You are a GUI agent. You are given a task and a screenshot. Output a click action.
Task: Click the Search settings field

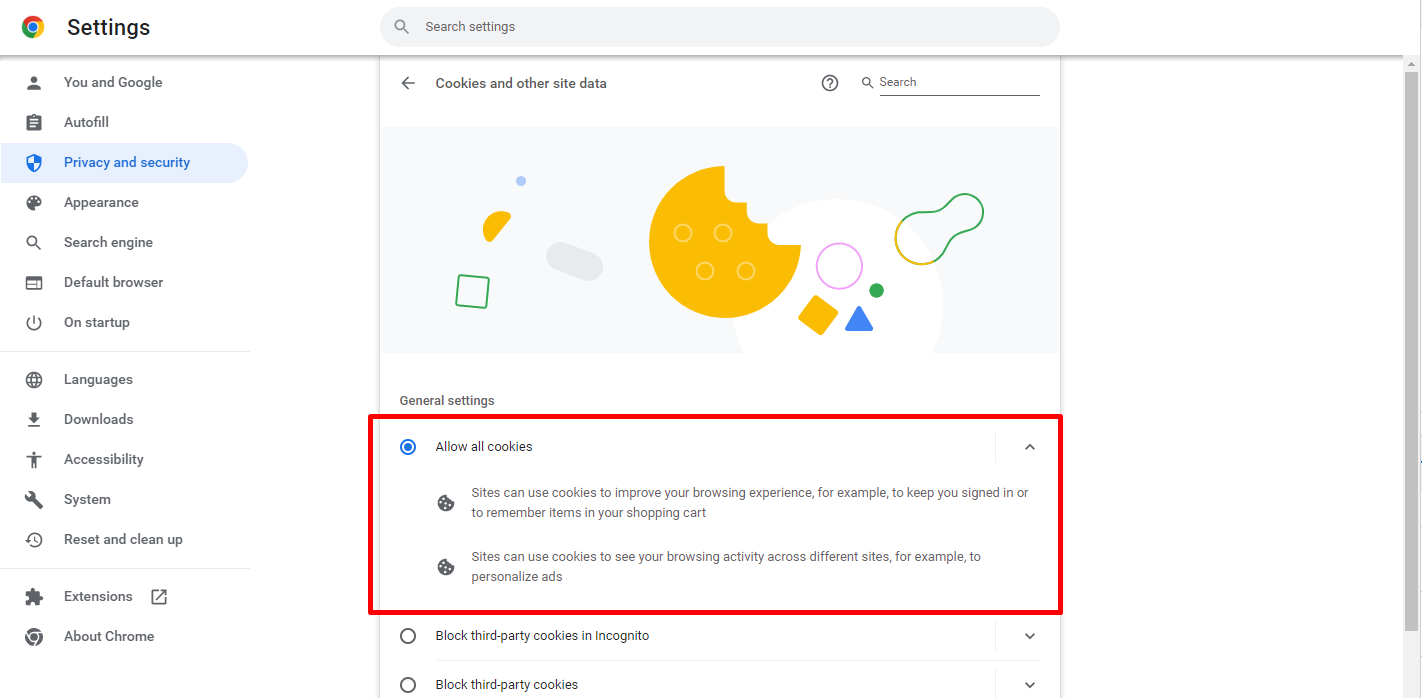click(720, 27)
